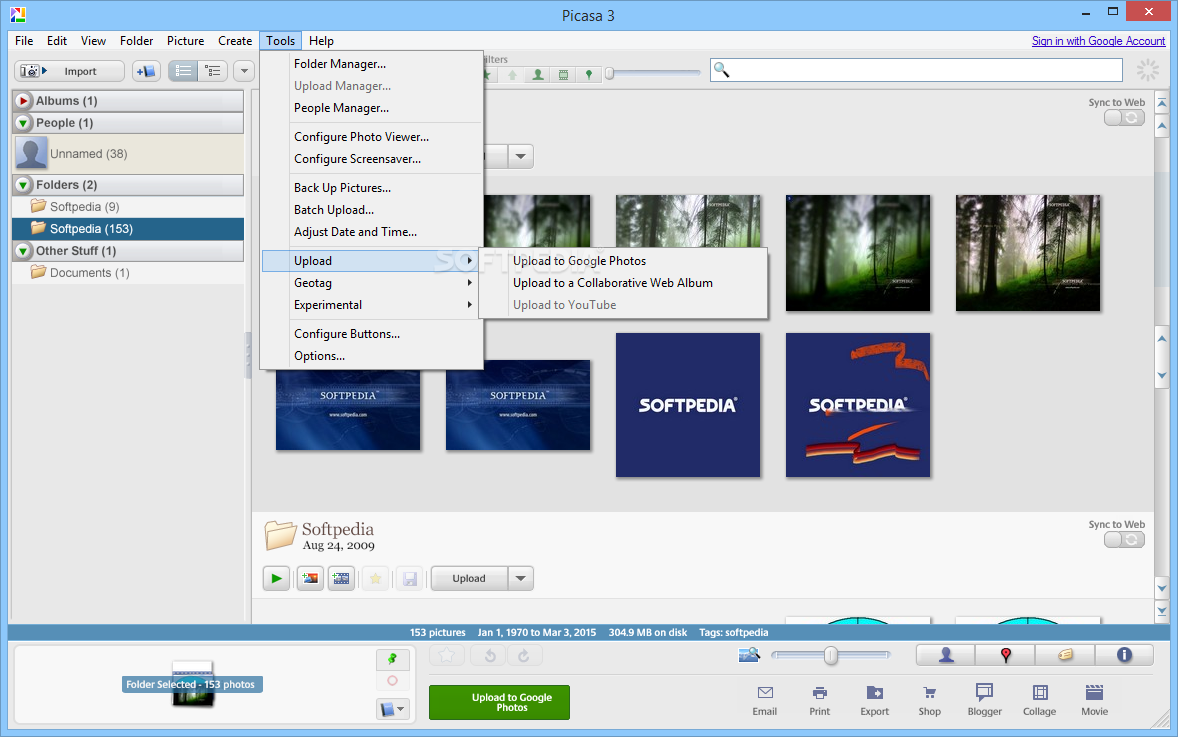The image size is (1178, 737).
Task: Show the Tags panel
Action: pos(1065,655)
